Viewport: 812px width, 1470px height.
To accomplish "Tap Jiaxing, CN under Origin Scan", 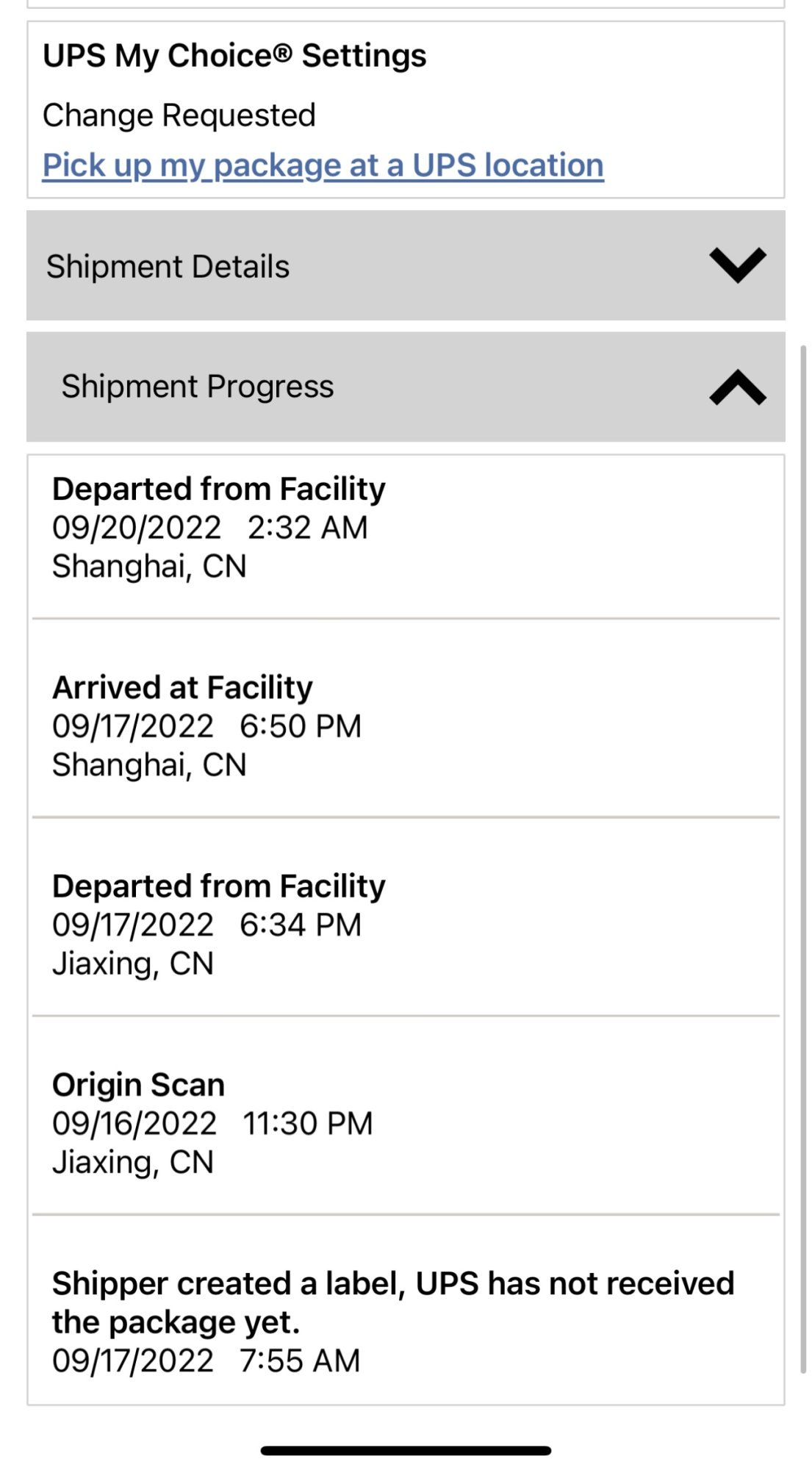I will (x=132, y=1162).
